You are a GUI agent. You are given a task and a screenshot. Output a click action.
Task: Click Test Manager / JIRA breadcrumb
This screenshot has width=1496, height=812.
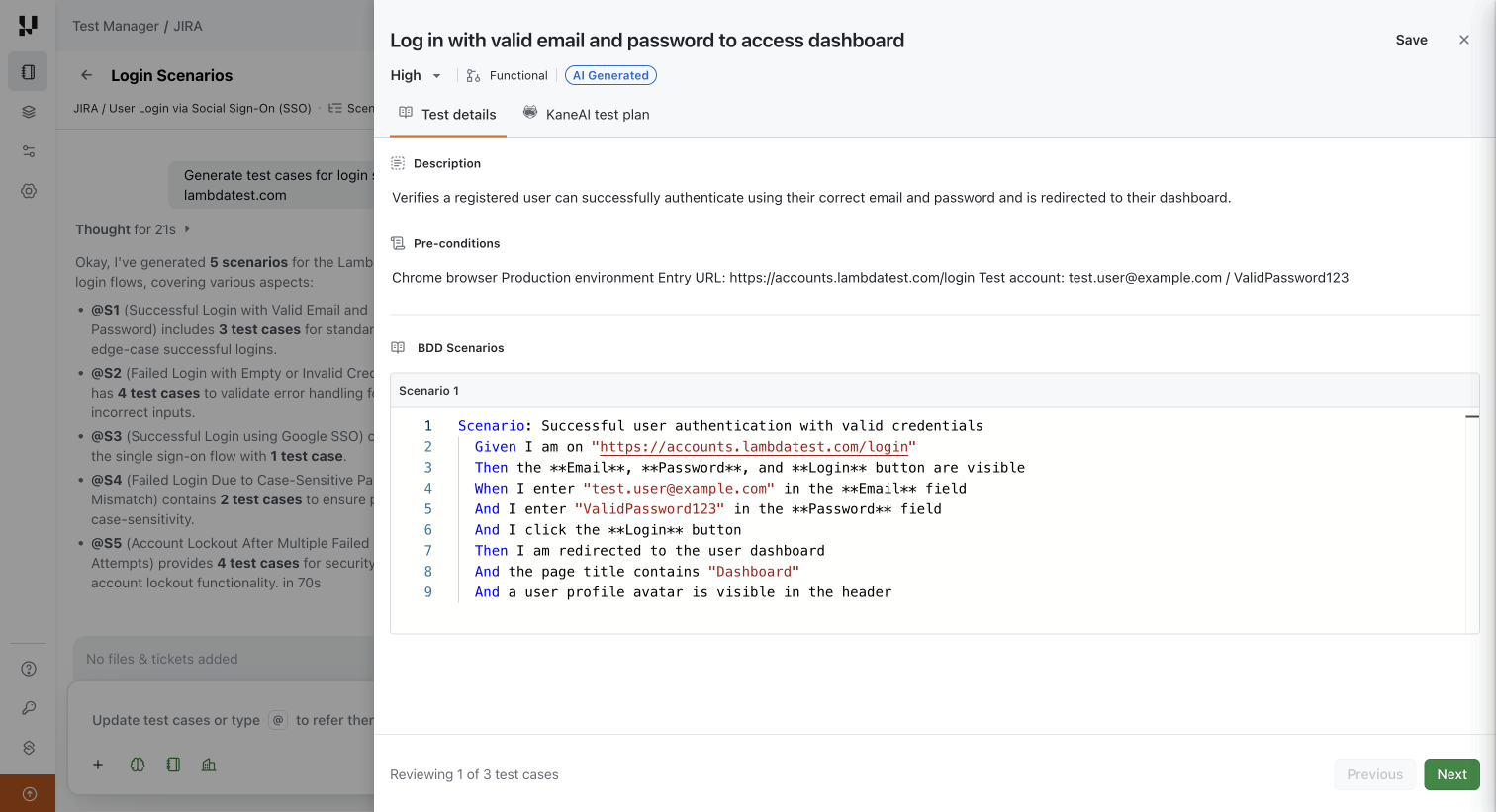(138, 26)
